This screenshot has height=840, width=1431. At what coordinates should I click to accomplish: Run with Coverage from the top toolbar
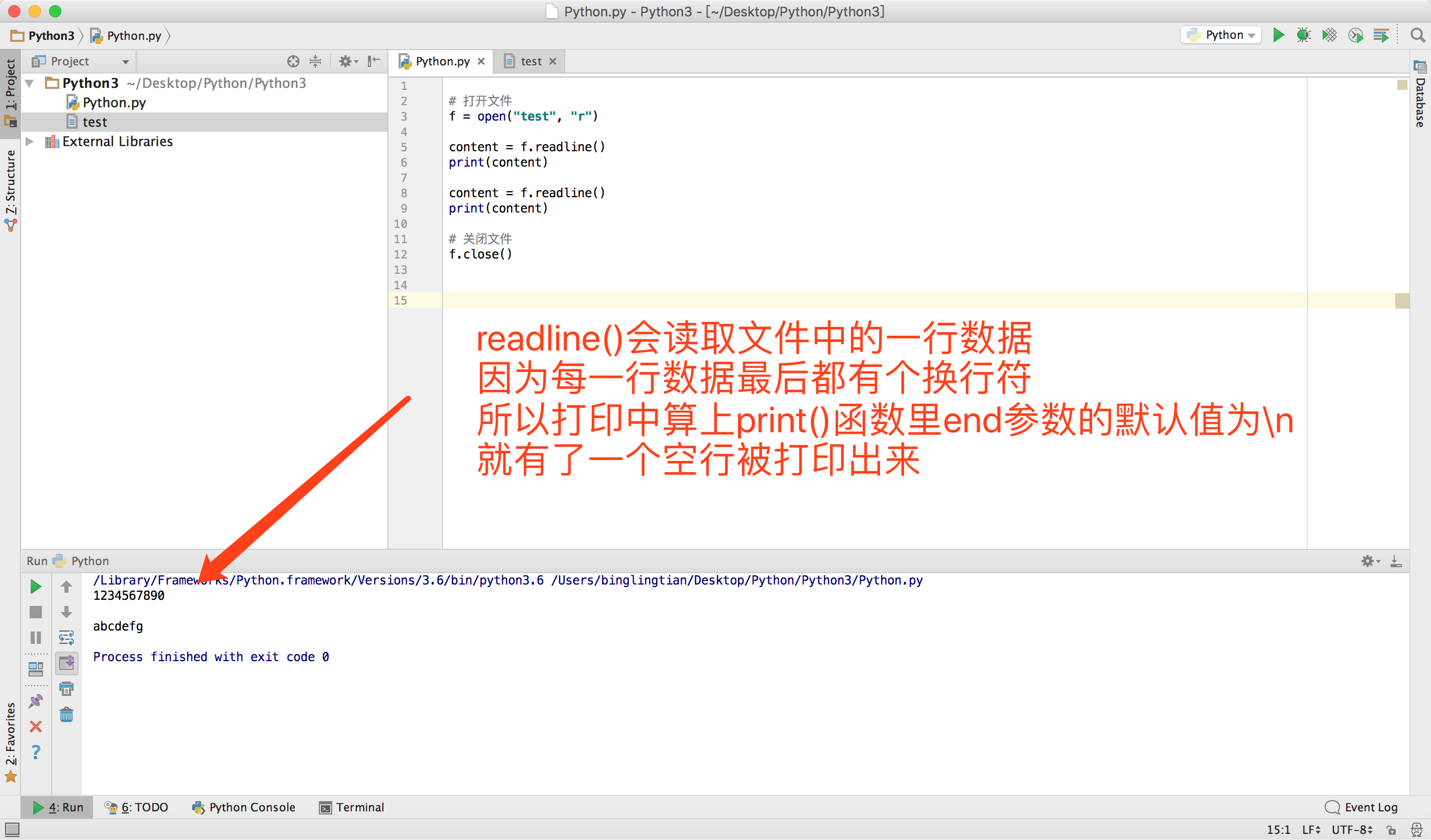tap(1329, 35)
